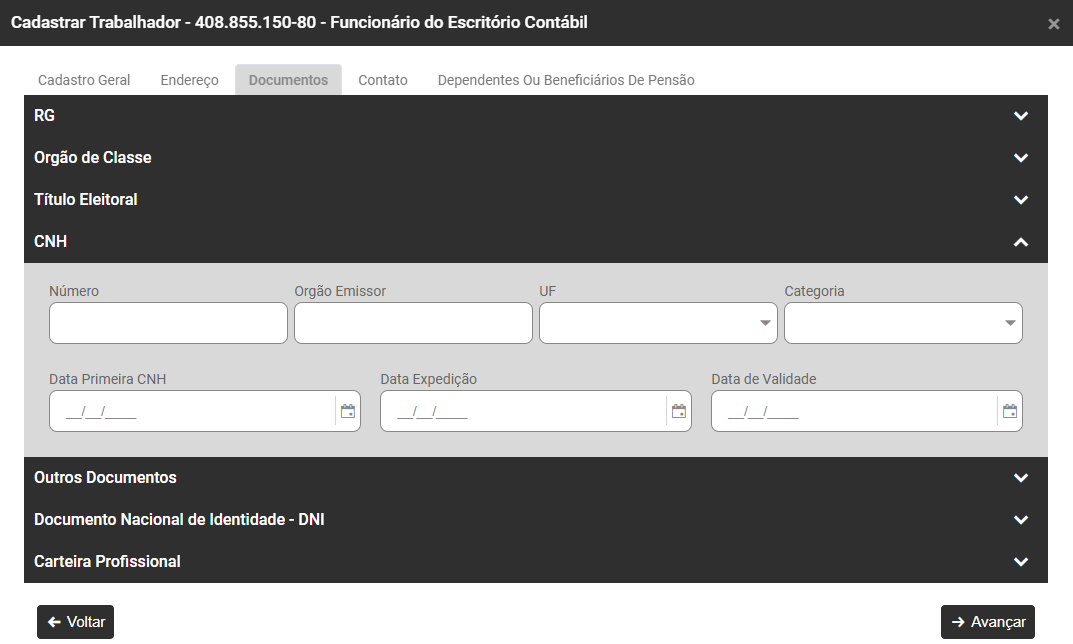Collapse the CNH section
The height and width of the screenshot is (644, 1073).
click(1020, 242)
